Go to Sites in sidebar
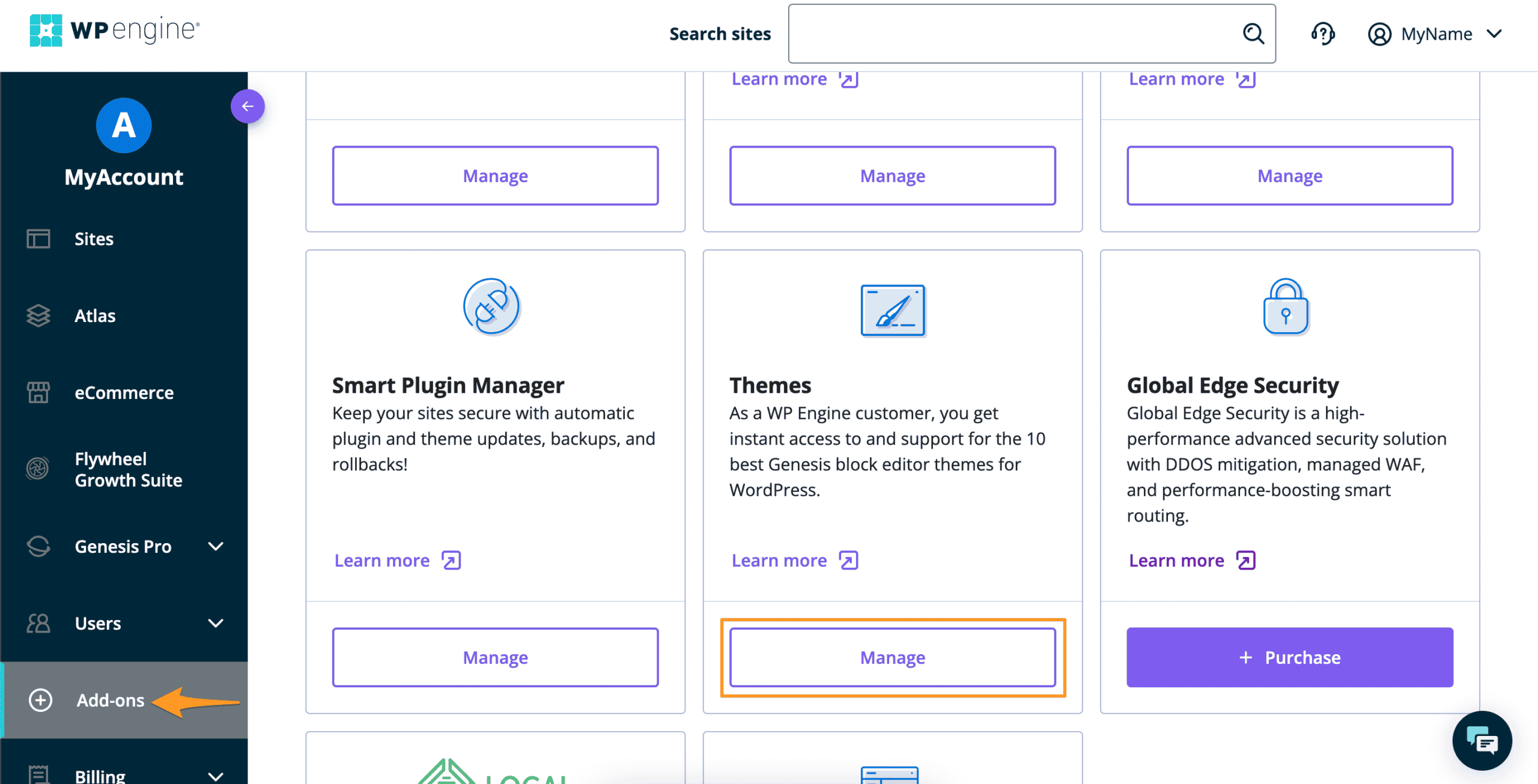Image resolution: width=1538 pixels, height=784 pixels. point(94,239)
